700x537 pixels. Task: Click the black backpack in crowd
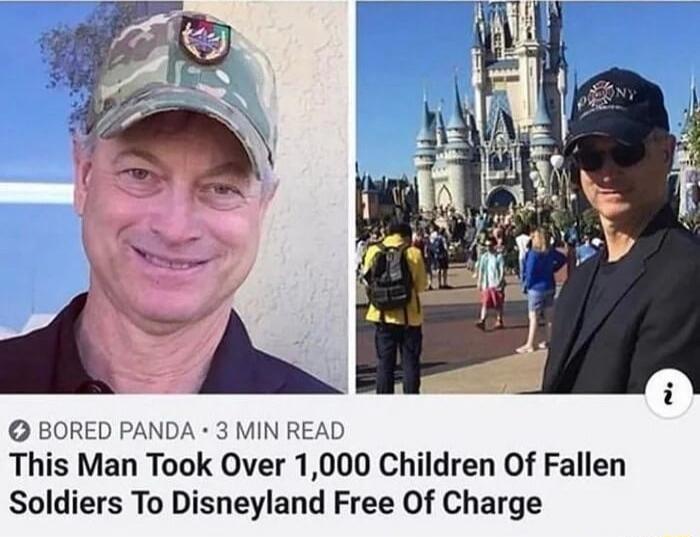[x=389, y=277]
